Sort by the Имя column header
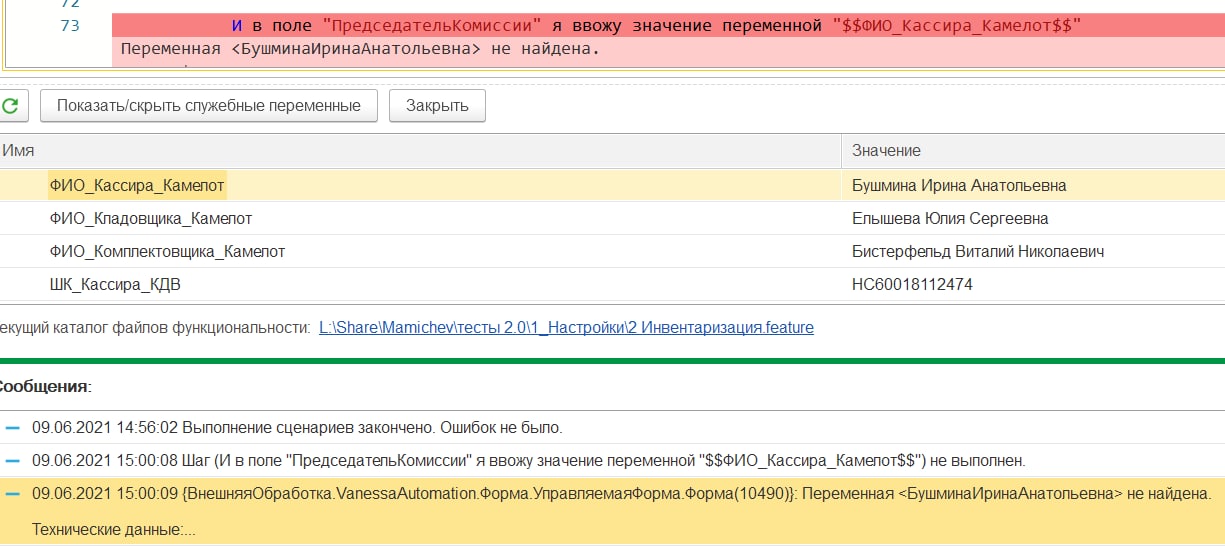Viewport: 1225px width, 558px height. click(19, 150)
